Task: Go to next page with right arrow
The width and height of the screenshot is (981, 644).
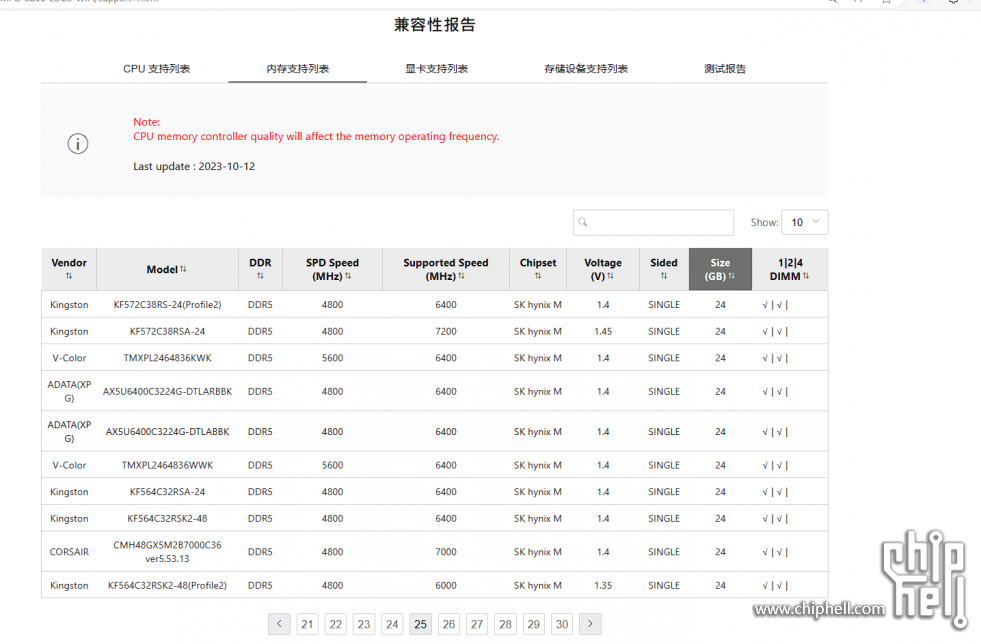Action: coord(590,624)
